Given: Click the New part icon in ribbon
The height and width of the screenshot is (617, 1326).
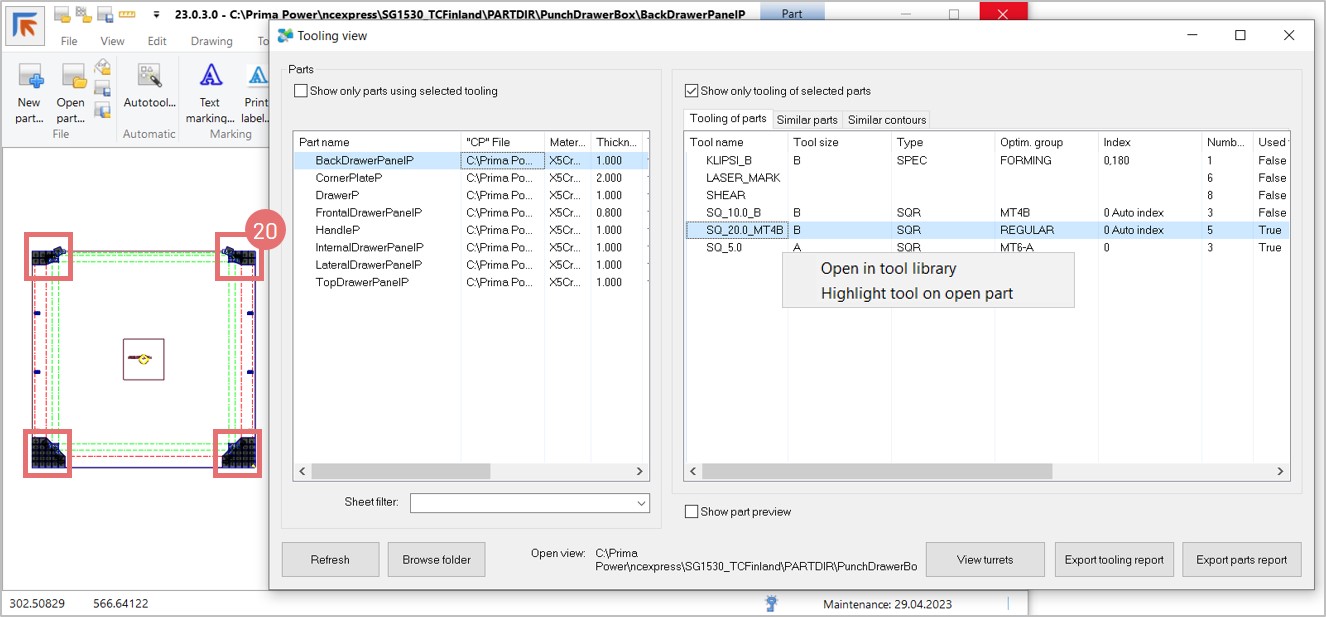Looking at the screenshot, I should tap(29, 77).
